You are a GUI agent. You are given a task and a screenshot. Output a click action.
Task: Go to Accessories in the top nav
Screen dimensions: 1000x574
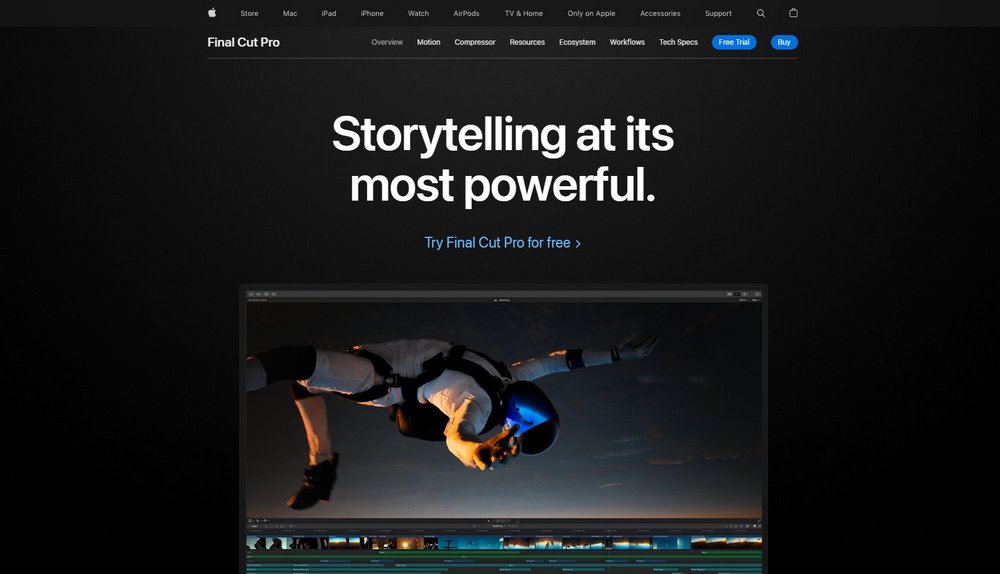660,13
